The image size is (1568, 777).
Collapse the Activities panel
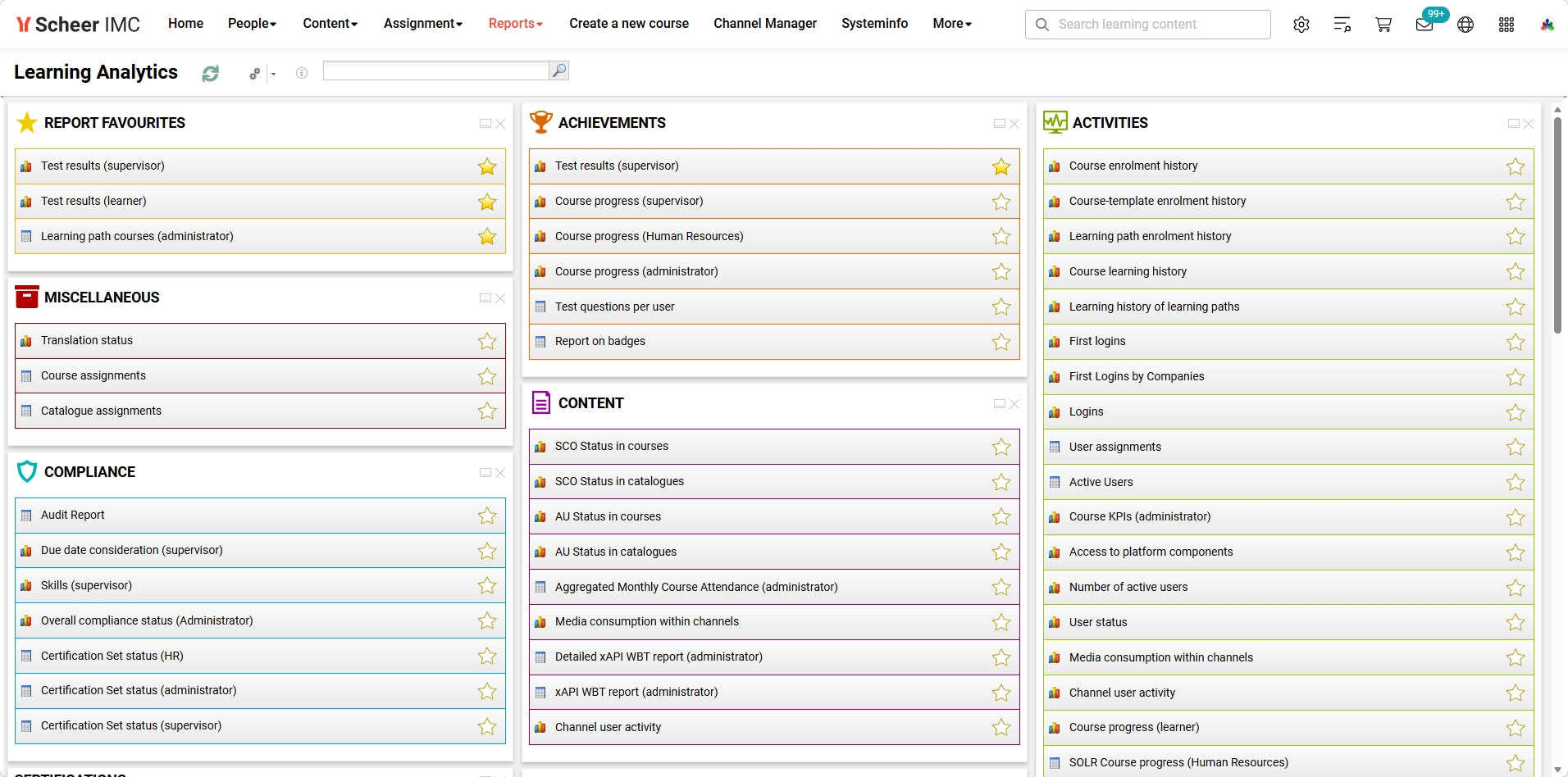tap(1514, 124)
